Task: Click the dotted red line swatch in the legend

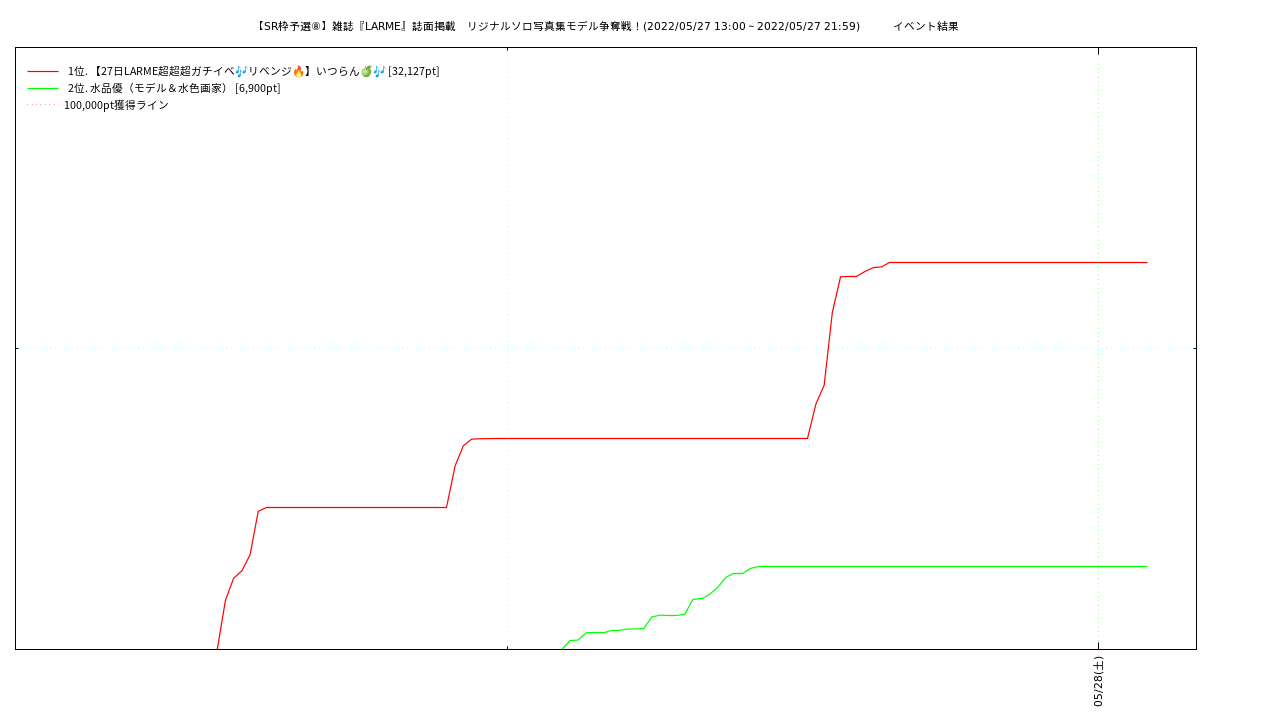Action: [43, 105]
